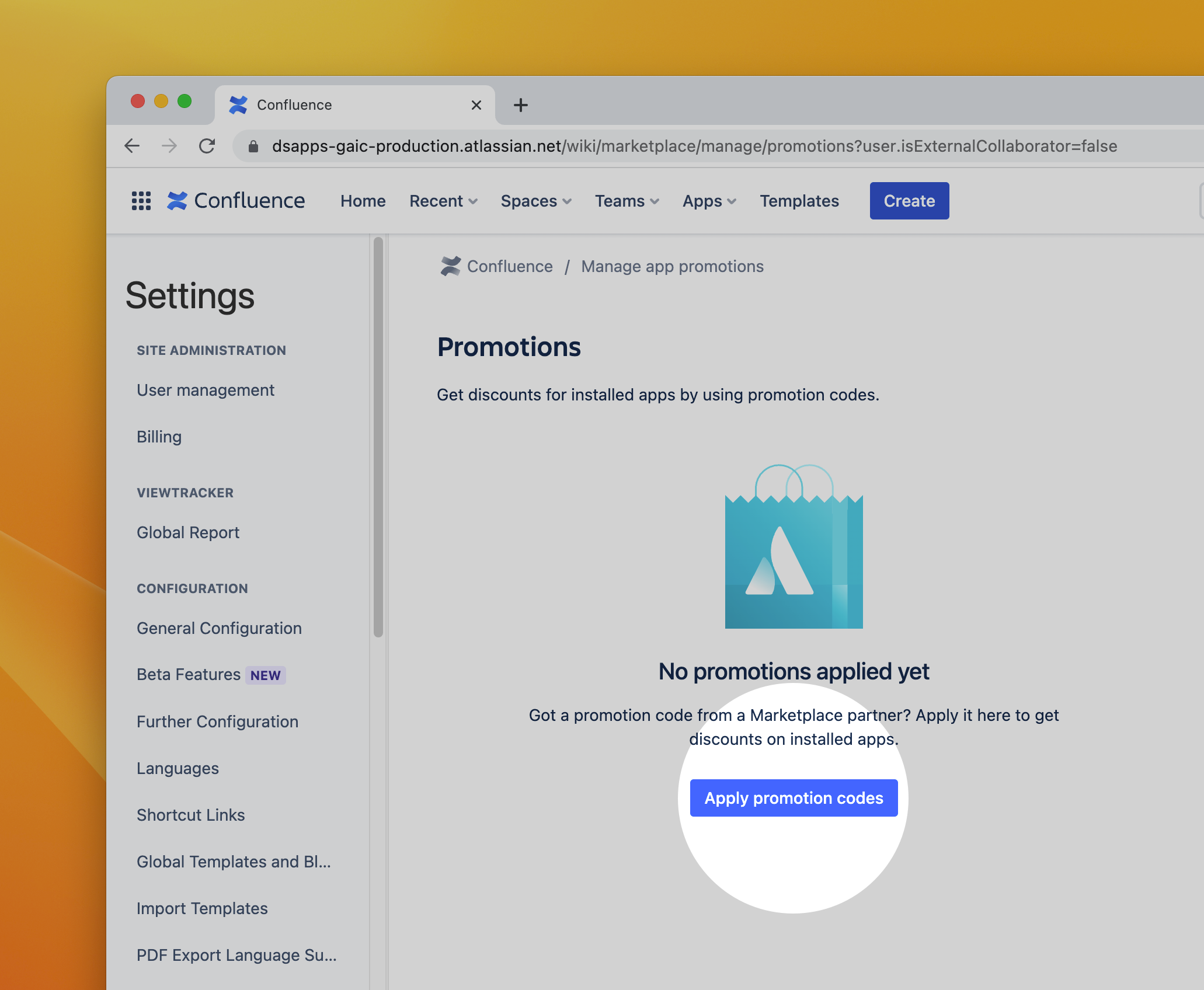The height and width of the screenshot is (990, 1204).
Task: Expand the Recent dropdown
Action: (x=443, y=201)
